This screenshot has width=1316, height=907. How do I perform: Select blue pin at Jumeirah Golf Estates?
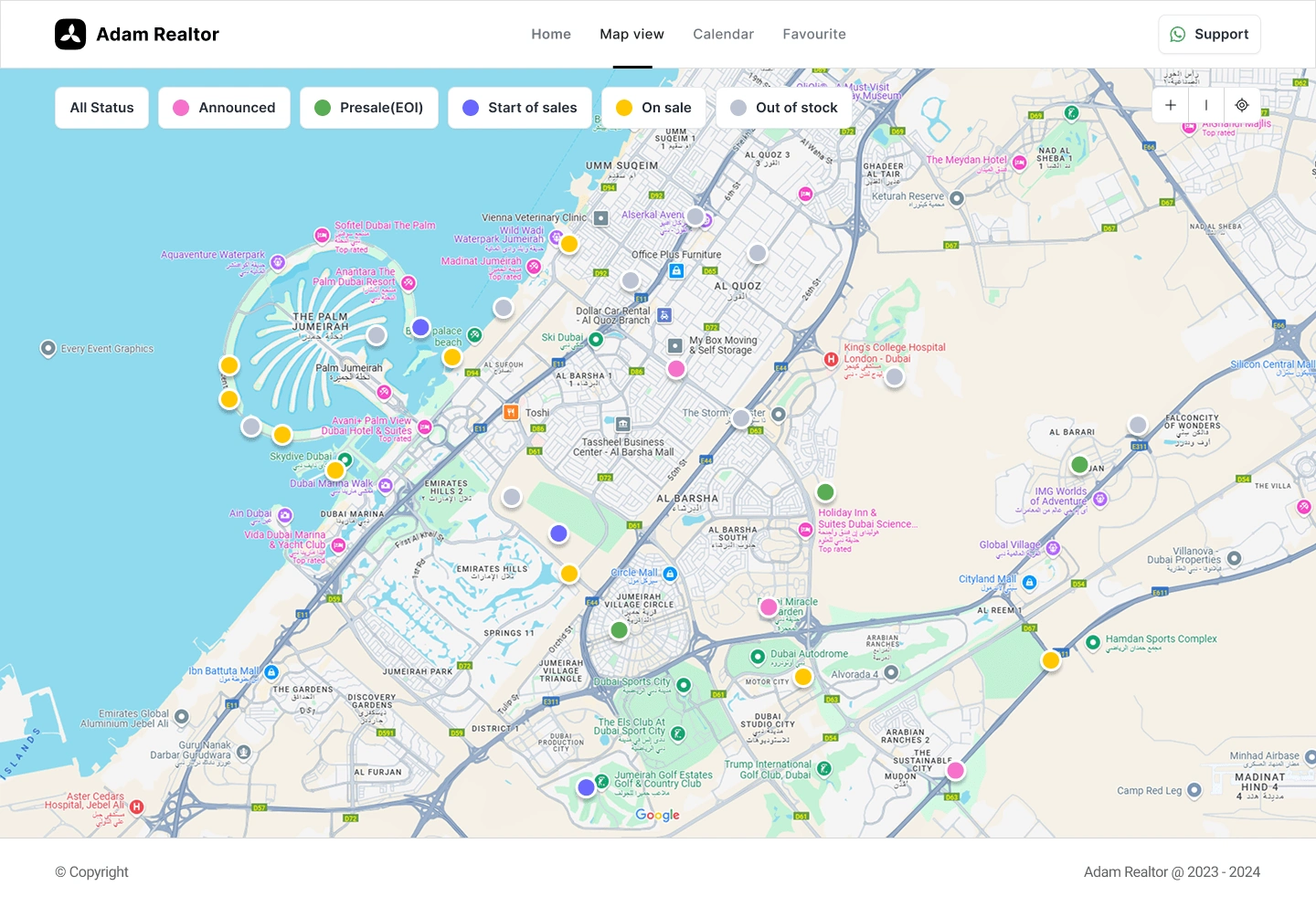click(587, 787)
